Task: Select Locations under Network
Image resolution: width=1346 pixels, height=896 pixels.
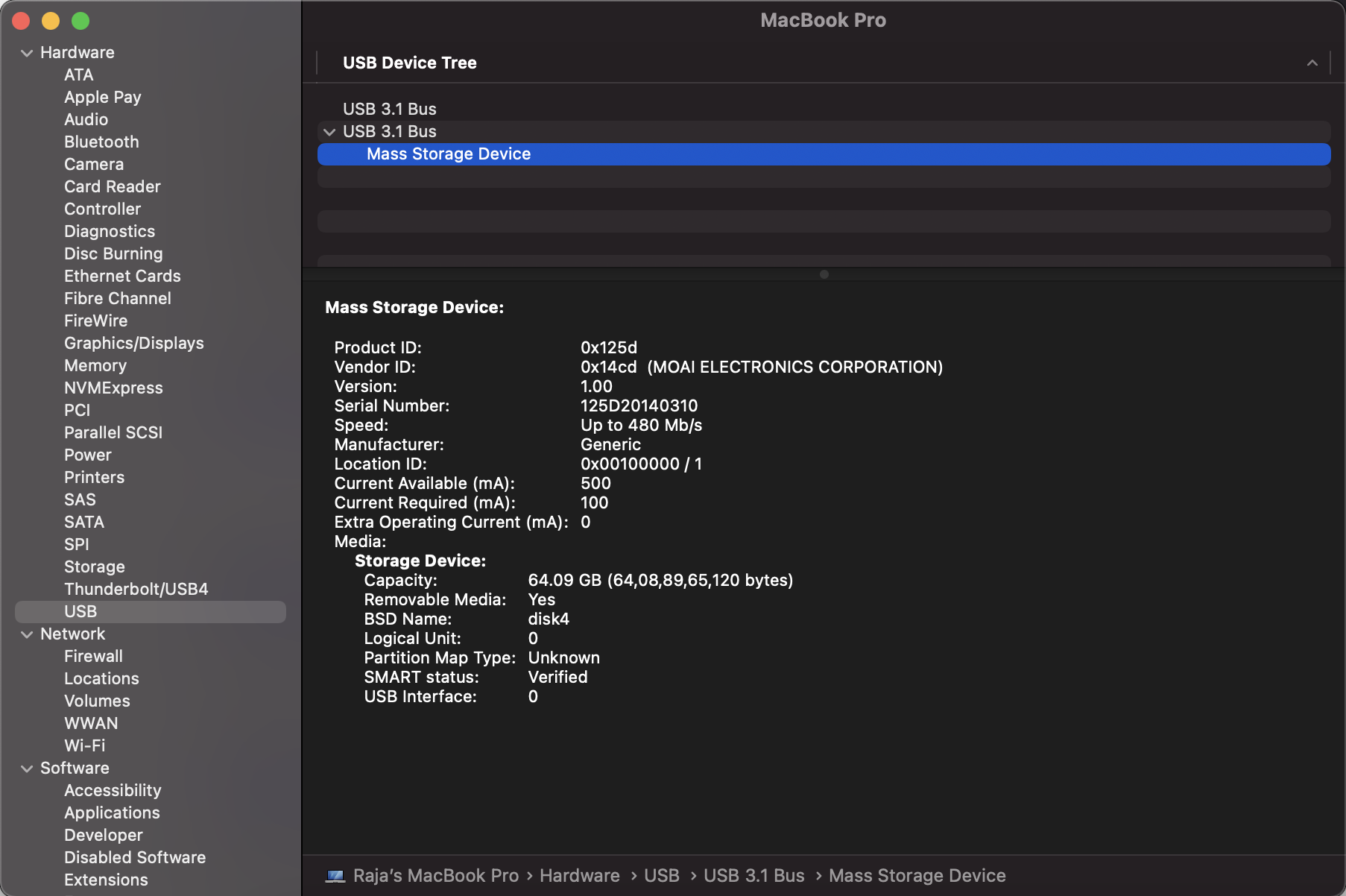Action: (102, 678)
